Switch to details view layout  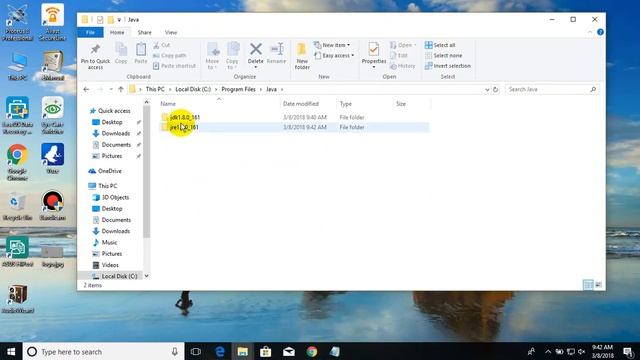[x=588, y=284]
